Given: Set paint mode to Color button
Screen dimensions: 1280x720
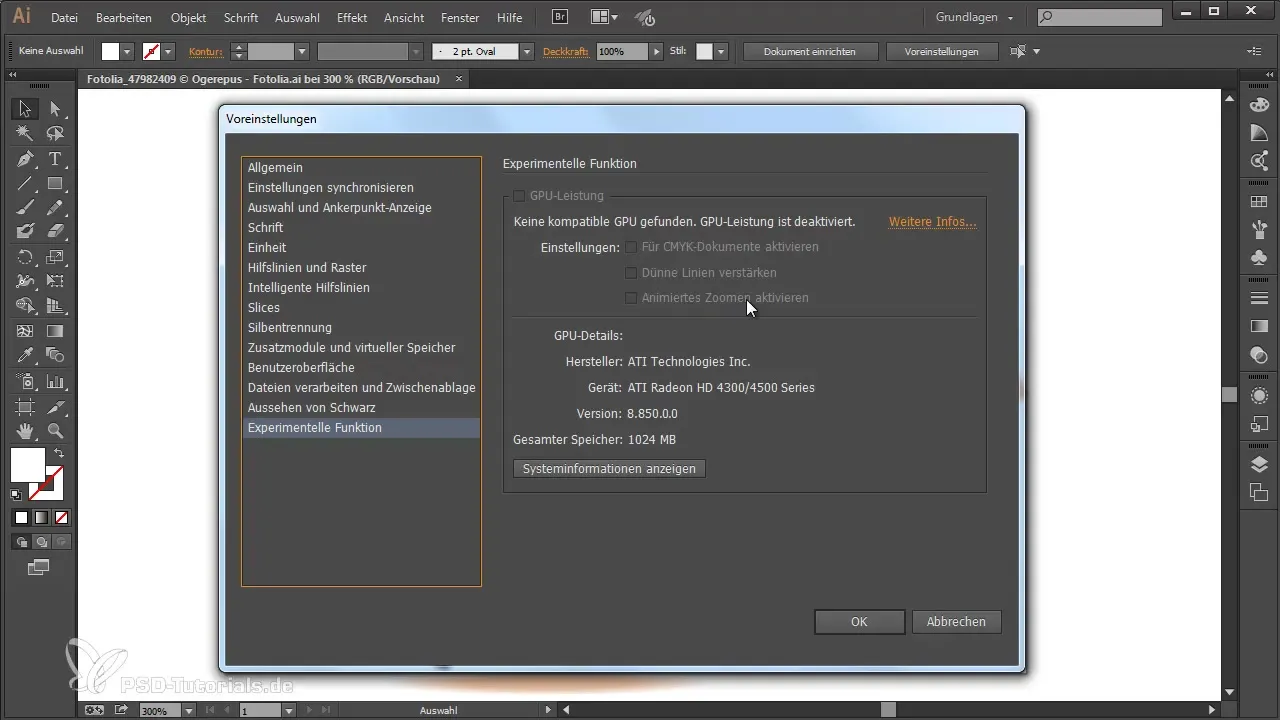Looking at the screenshot, I should coord(21,517).
